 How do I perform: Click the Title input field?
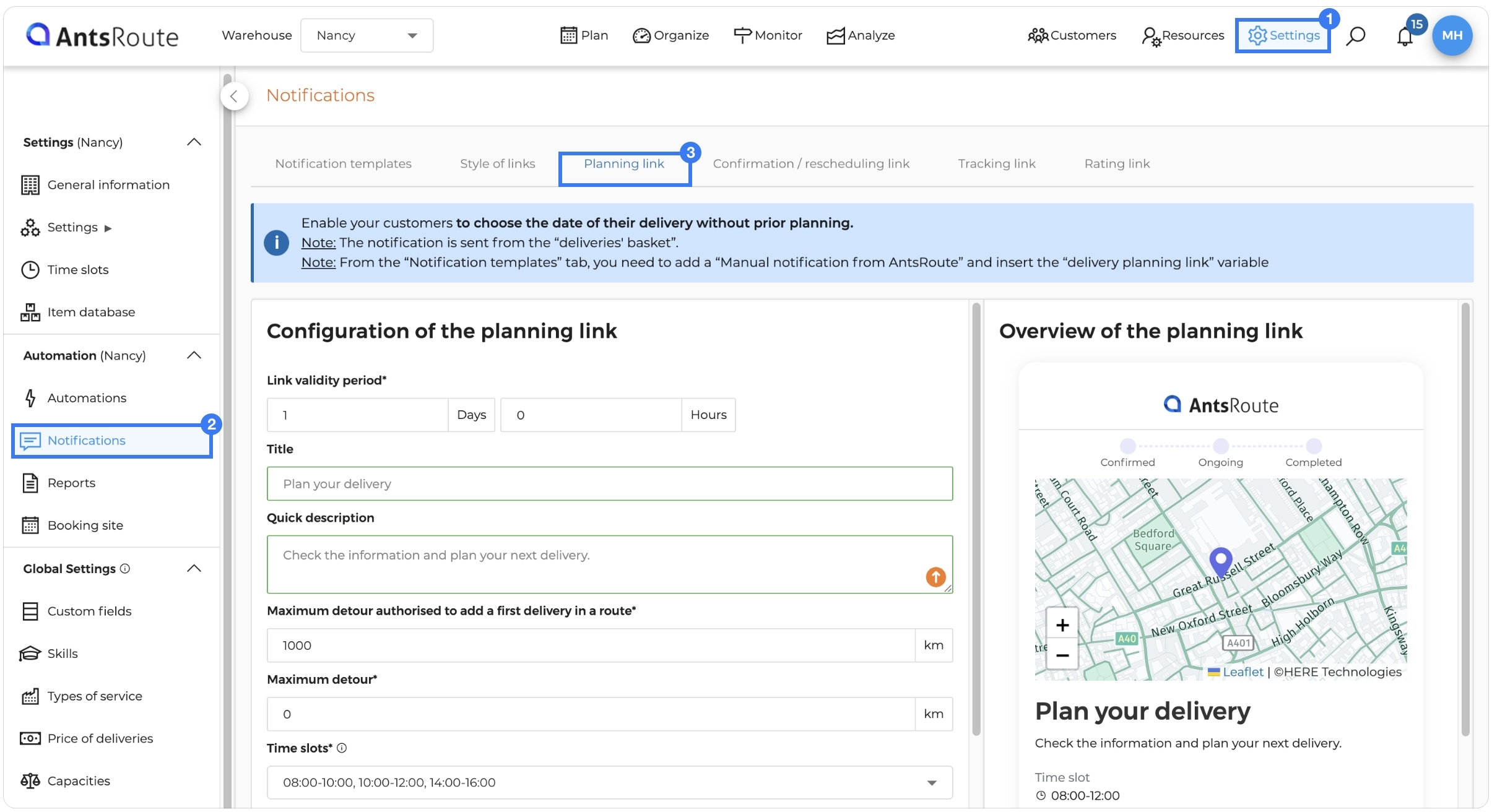pyautogui.click(x=609, y=483)
